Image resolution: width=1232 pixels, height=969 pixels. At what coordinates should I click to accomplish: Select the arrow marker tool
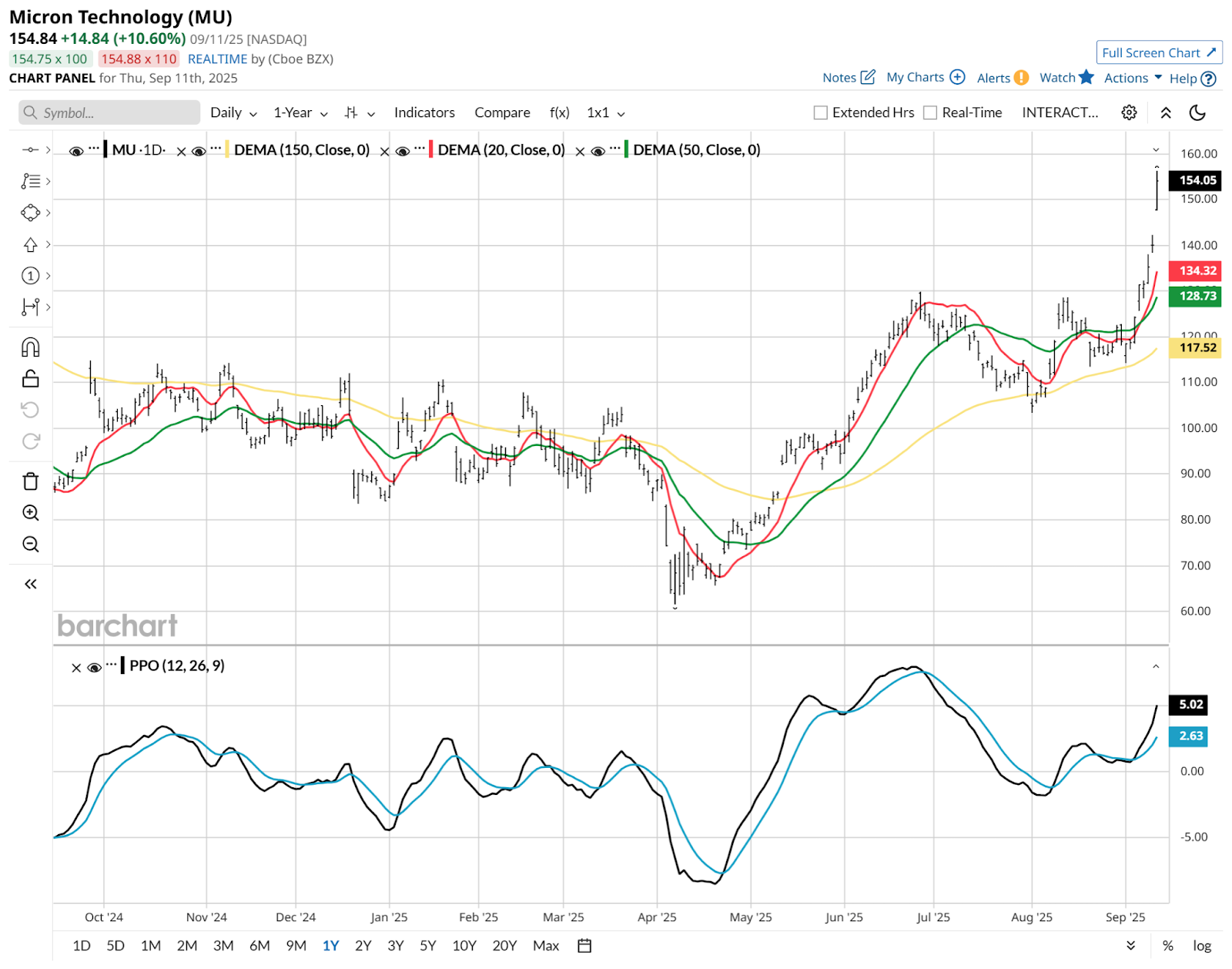30,244
